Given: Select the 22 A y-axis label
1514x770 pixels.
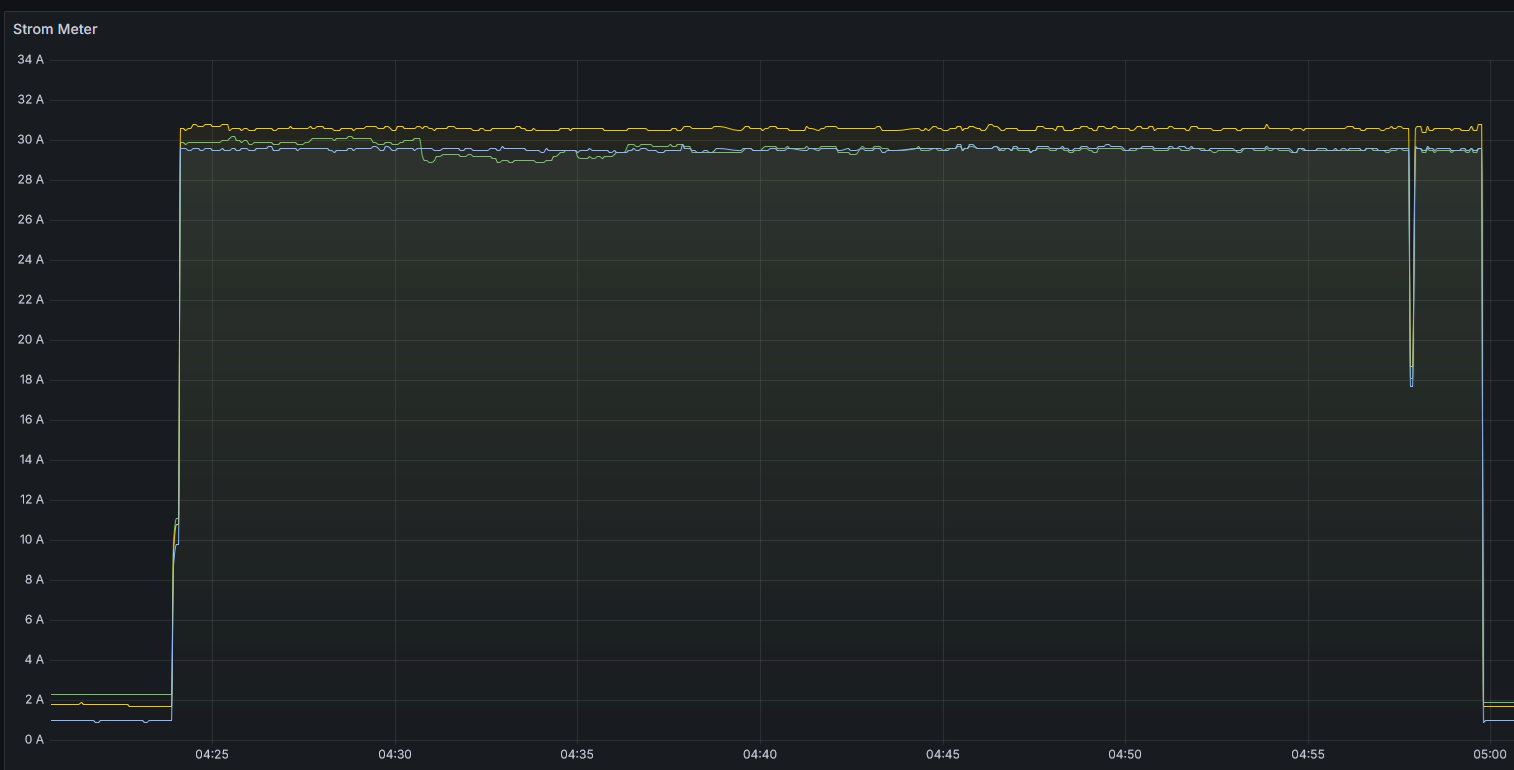Looking at the screenshot, I should coord(31,300).
